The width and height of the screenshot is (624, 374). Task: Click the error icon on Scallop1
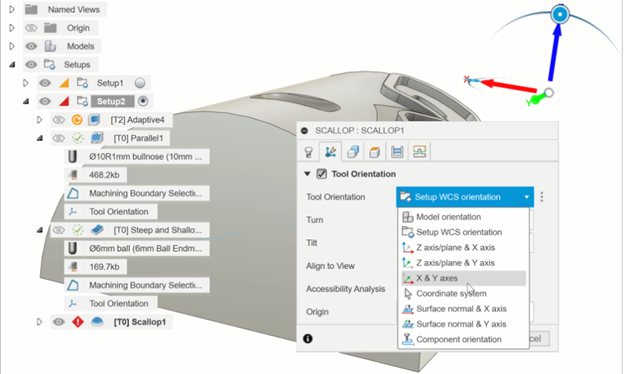(x=78, y=321)
